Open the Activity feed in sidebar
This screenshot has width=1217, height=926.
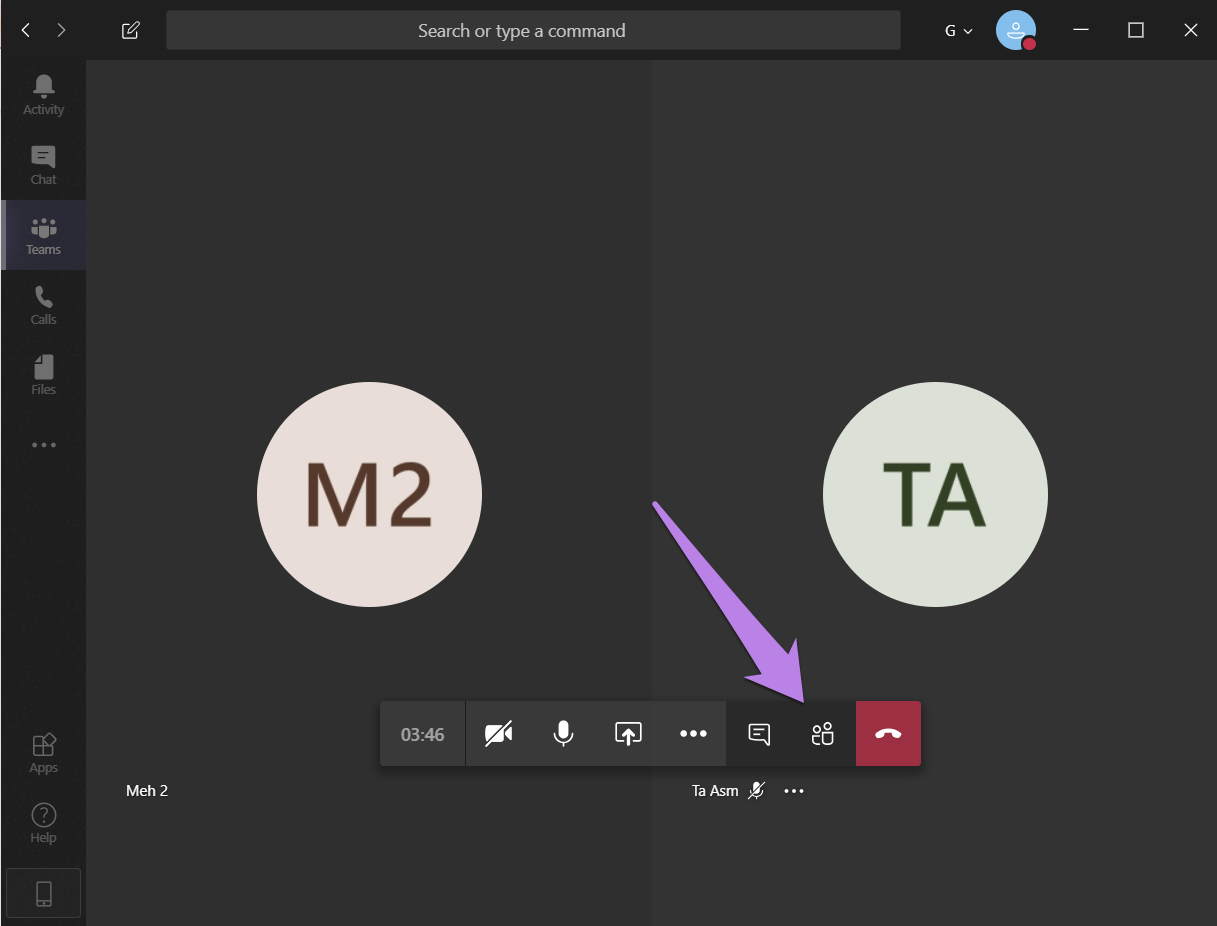pos(43,95)
